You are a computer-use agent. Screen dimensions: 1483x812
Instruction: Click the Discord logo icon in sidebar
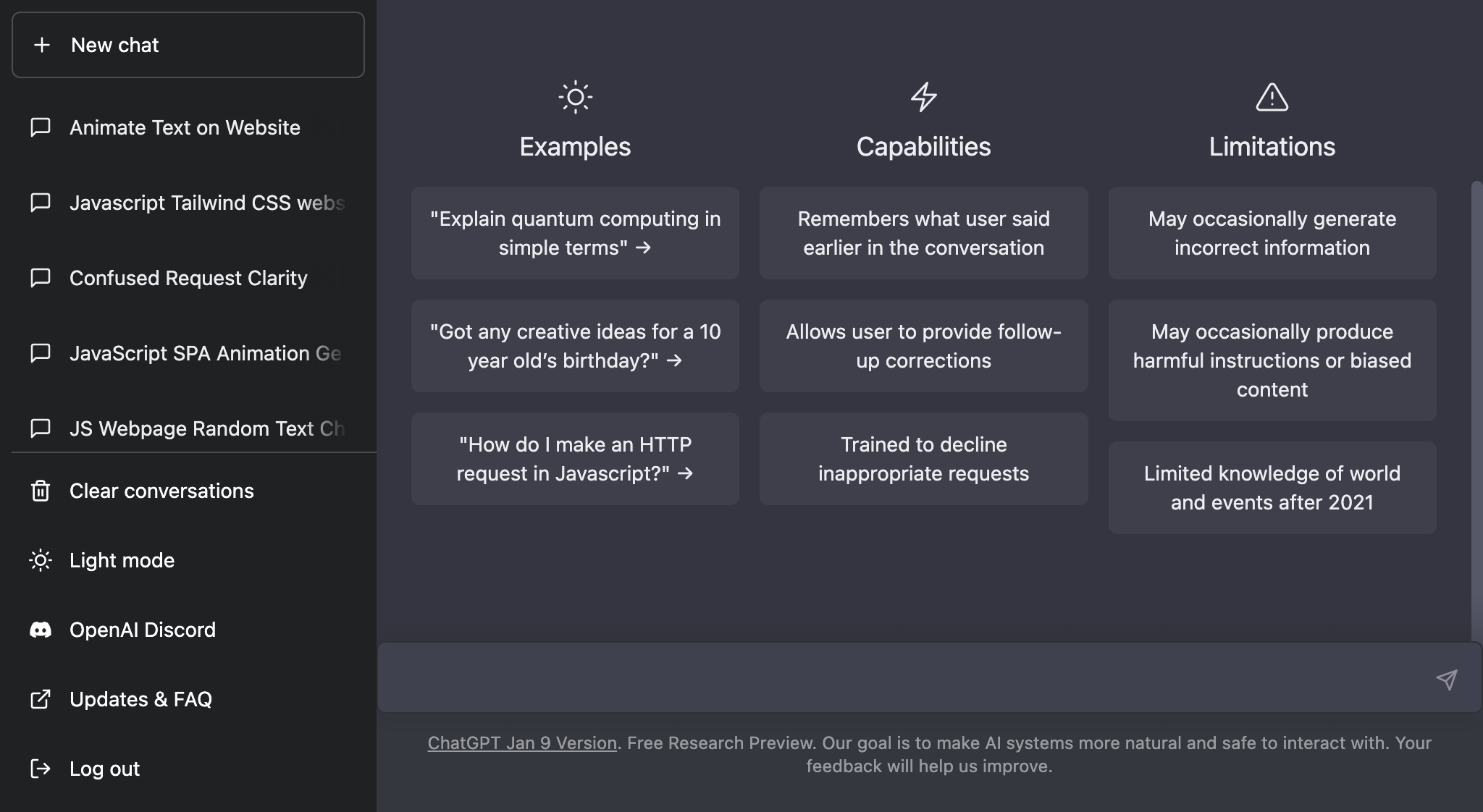(x=41, y=630)
